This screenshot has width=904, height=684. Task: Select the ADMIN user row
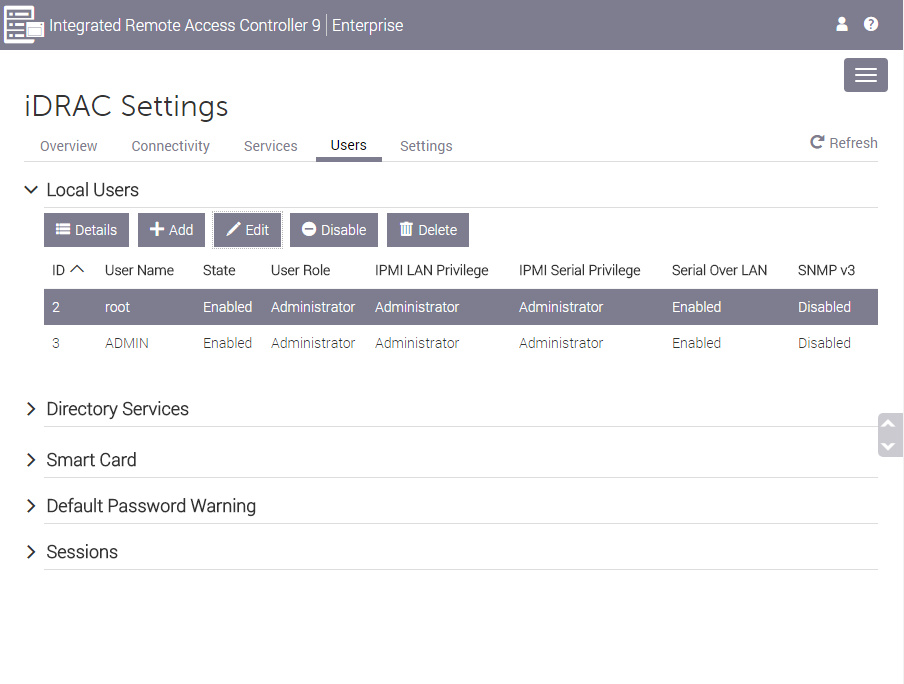[x=461, y=343]
